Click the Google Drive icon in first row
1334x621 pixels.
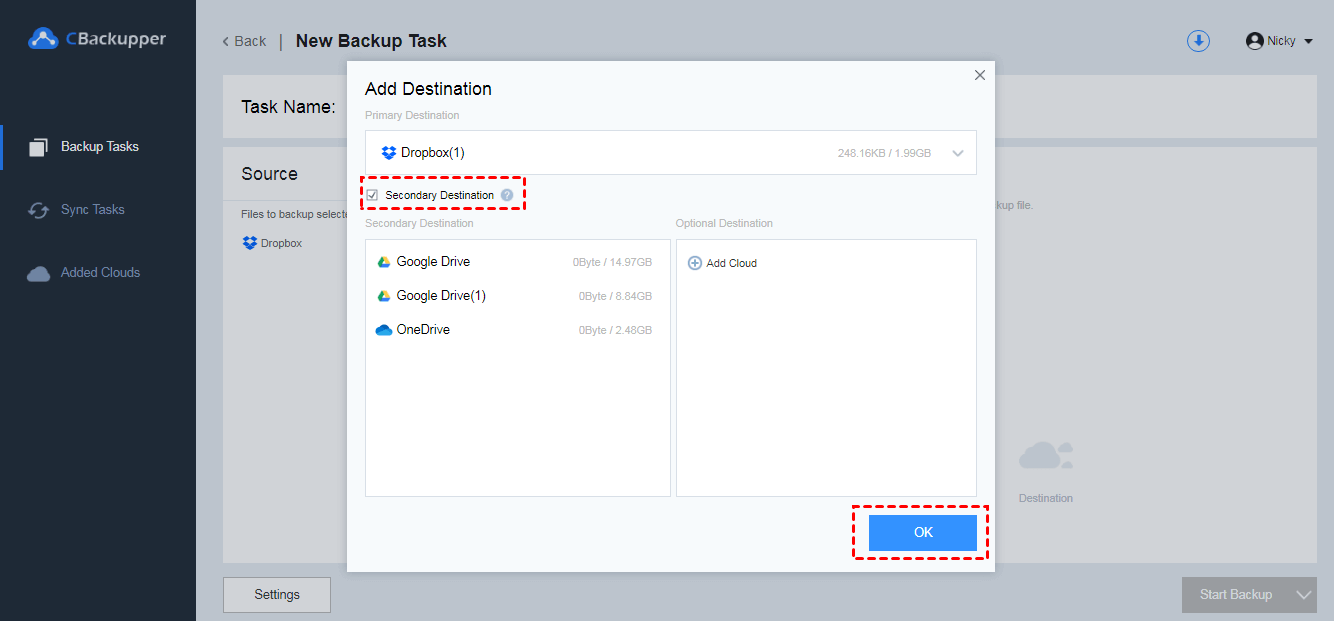[383, 262]
